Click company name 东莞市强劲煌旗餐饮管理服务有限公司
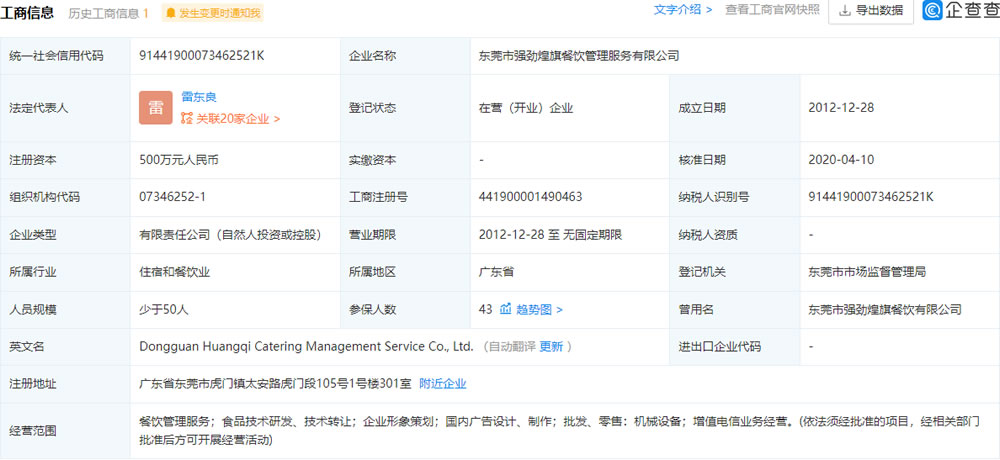The height and width of the screenshot is (460, 1000). pos(579,56)
